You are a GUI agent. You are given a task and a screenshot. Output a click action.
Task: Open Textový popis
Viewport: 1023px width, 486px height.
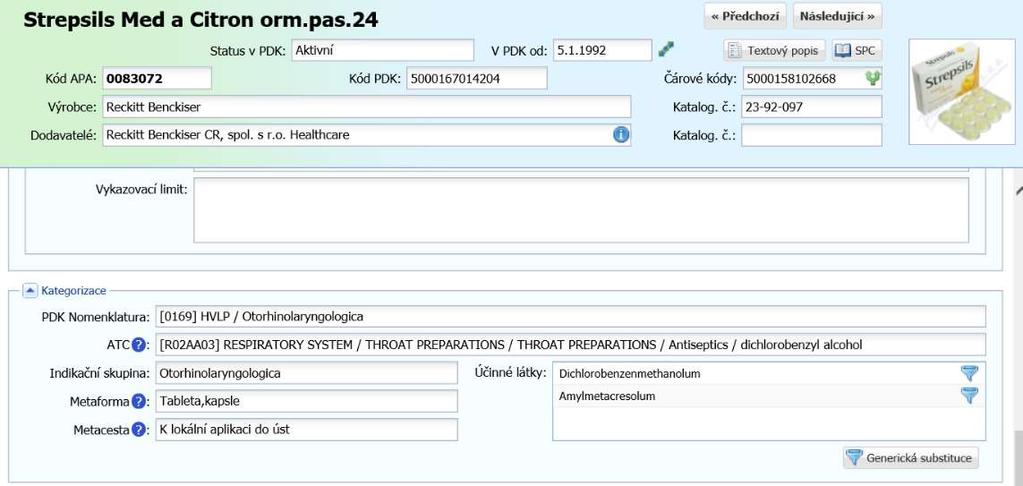[x=774, y=50]
